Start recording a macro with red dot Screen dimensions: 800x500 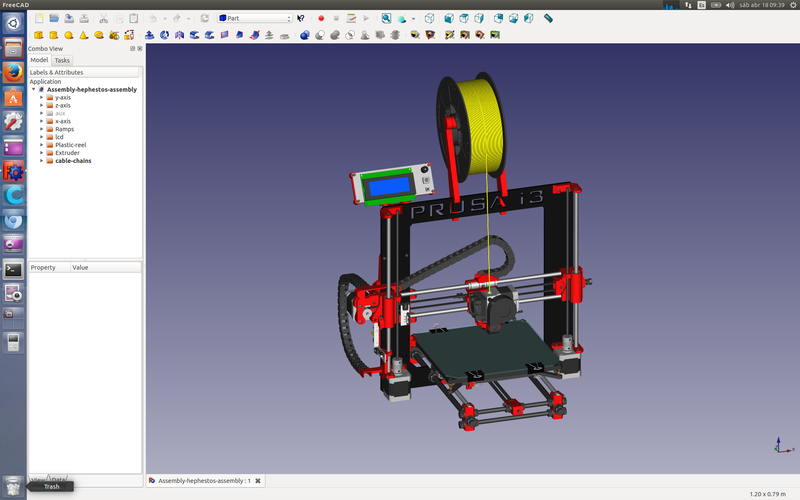(321, 18)
